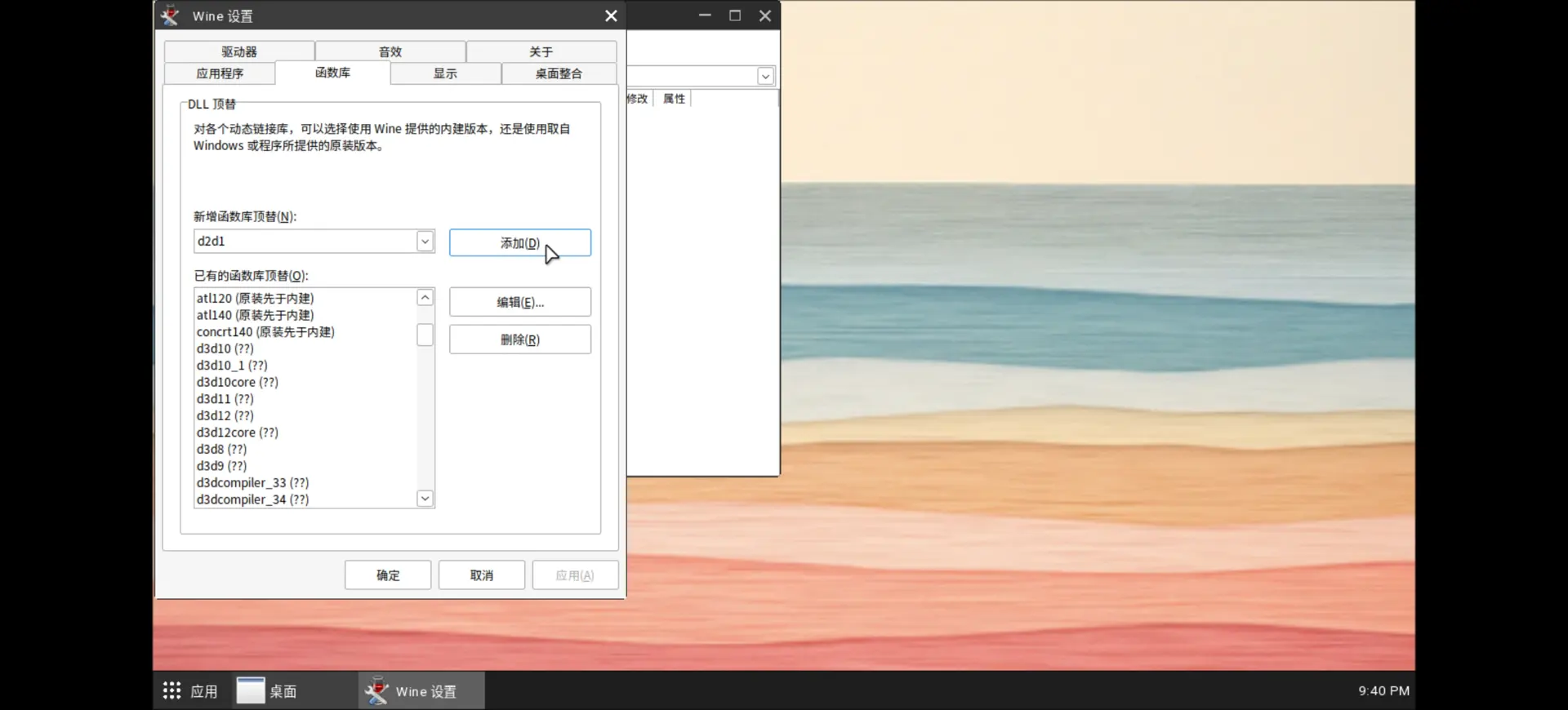Click the override list scrollbar thumb
Viewport: 1568px width, 710px height.
(x=425, y=335)
